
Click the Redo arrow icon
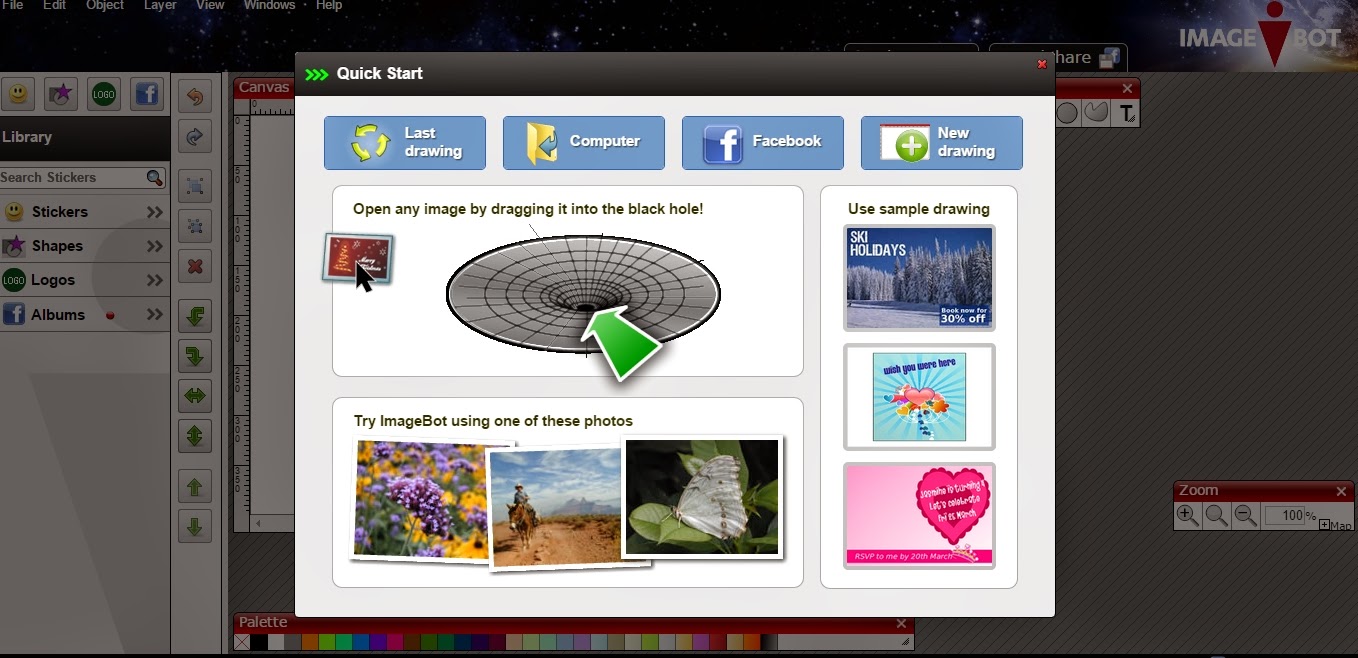click(195, 136)
